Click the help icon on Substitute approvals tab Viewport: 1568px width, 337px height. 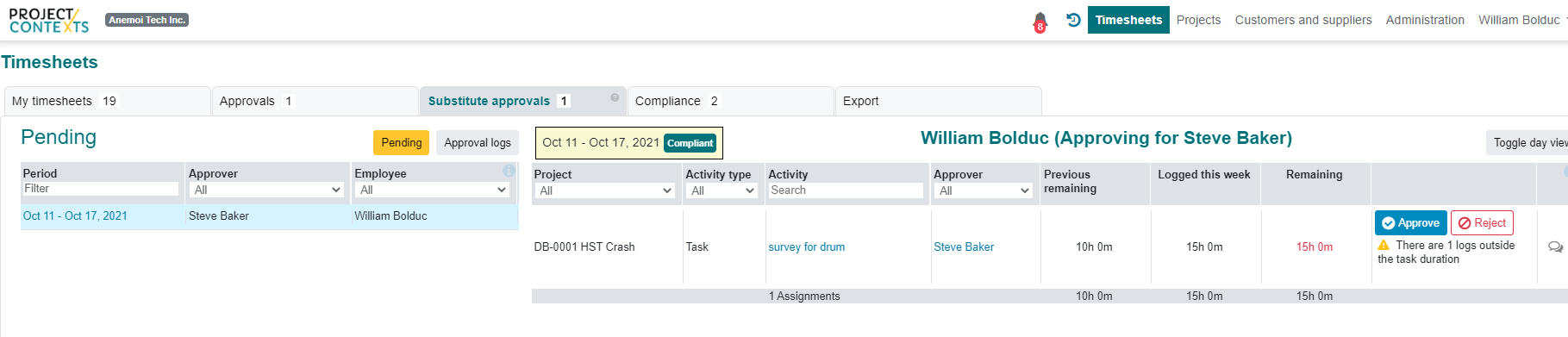click(x=615, y=97)
